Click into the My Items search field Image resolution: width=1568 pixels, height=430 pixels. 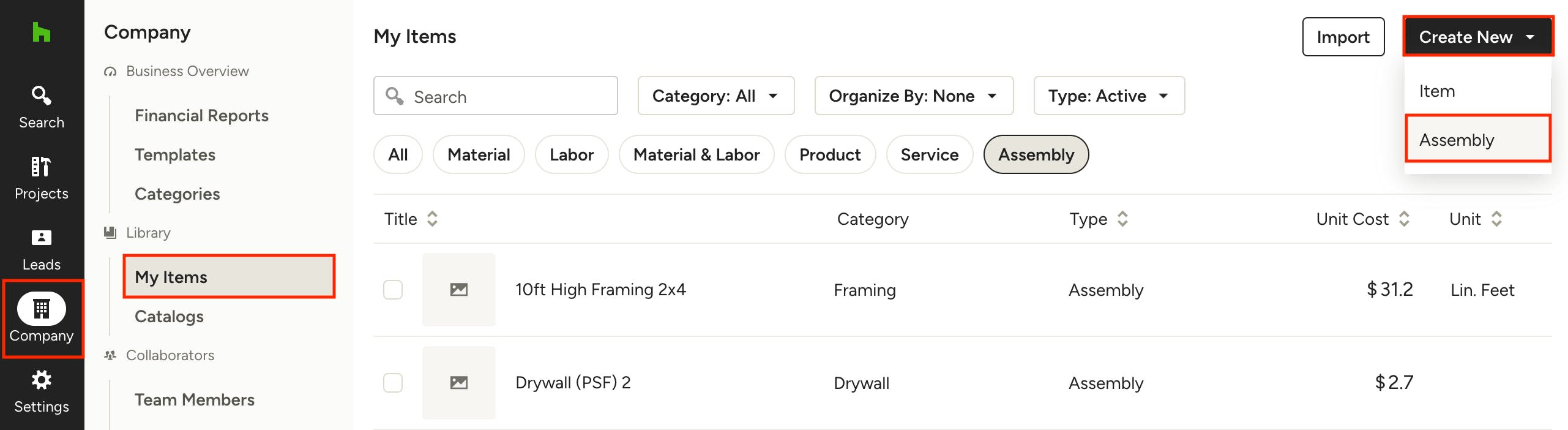tap(495, 96)
